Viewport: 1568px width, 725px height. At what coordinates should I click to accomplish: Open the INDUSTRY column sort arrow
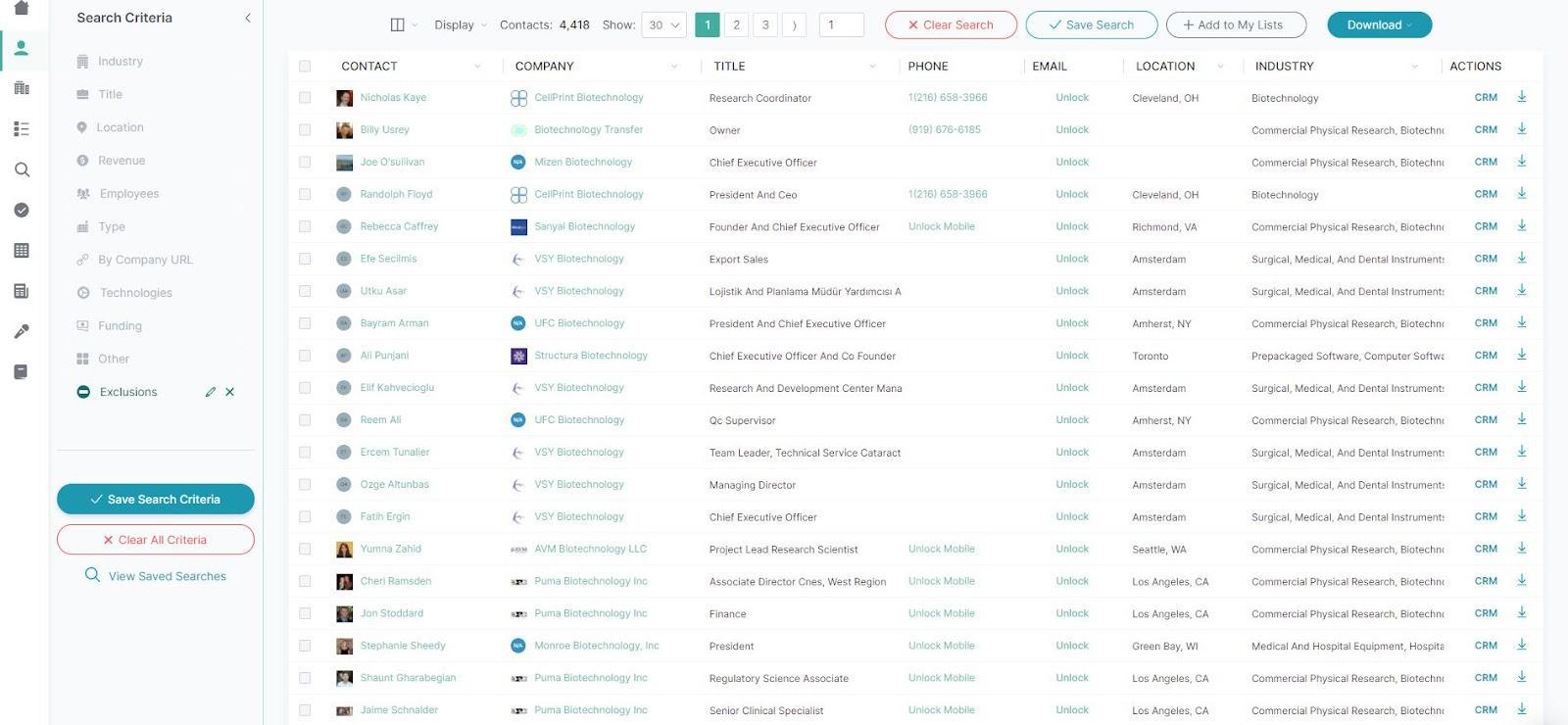coord(1414,67)
